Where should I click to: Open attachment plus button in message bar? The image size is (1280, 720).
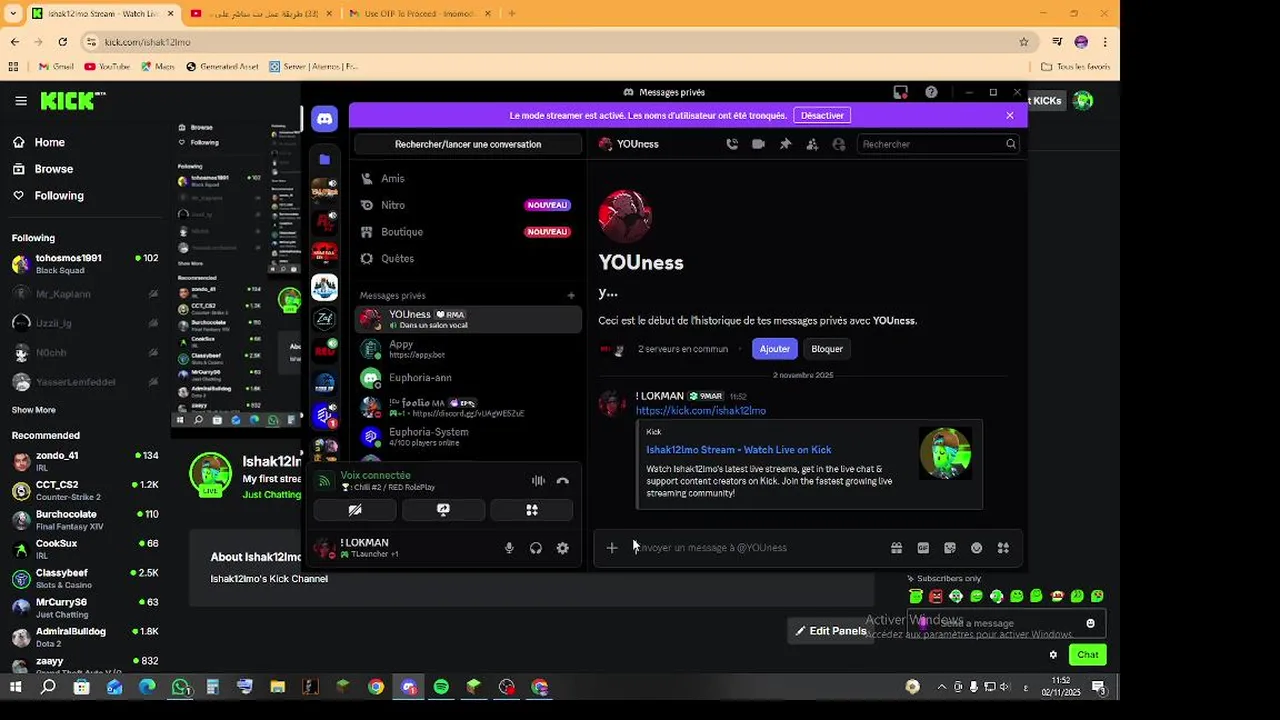pyautogui.click(x=612, y=548)
